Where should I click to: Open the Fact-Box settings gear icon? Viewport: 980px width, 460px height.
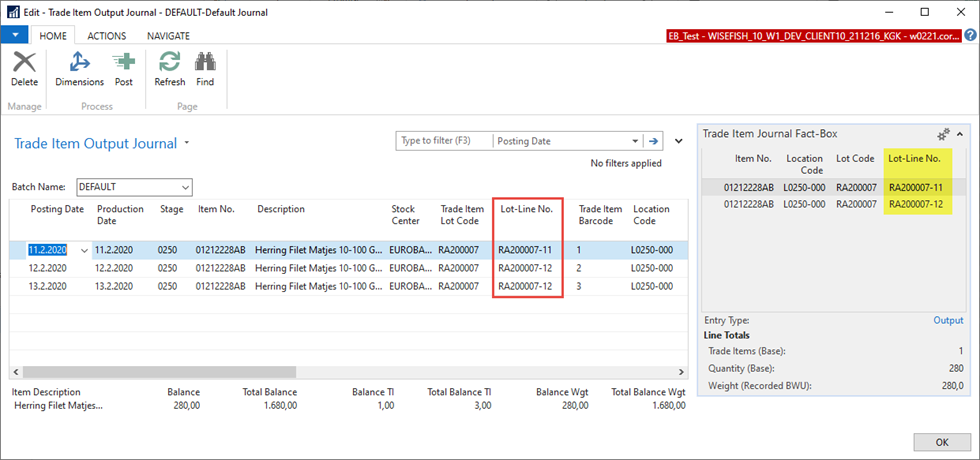942,133
